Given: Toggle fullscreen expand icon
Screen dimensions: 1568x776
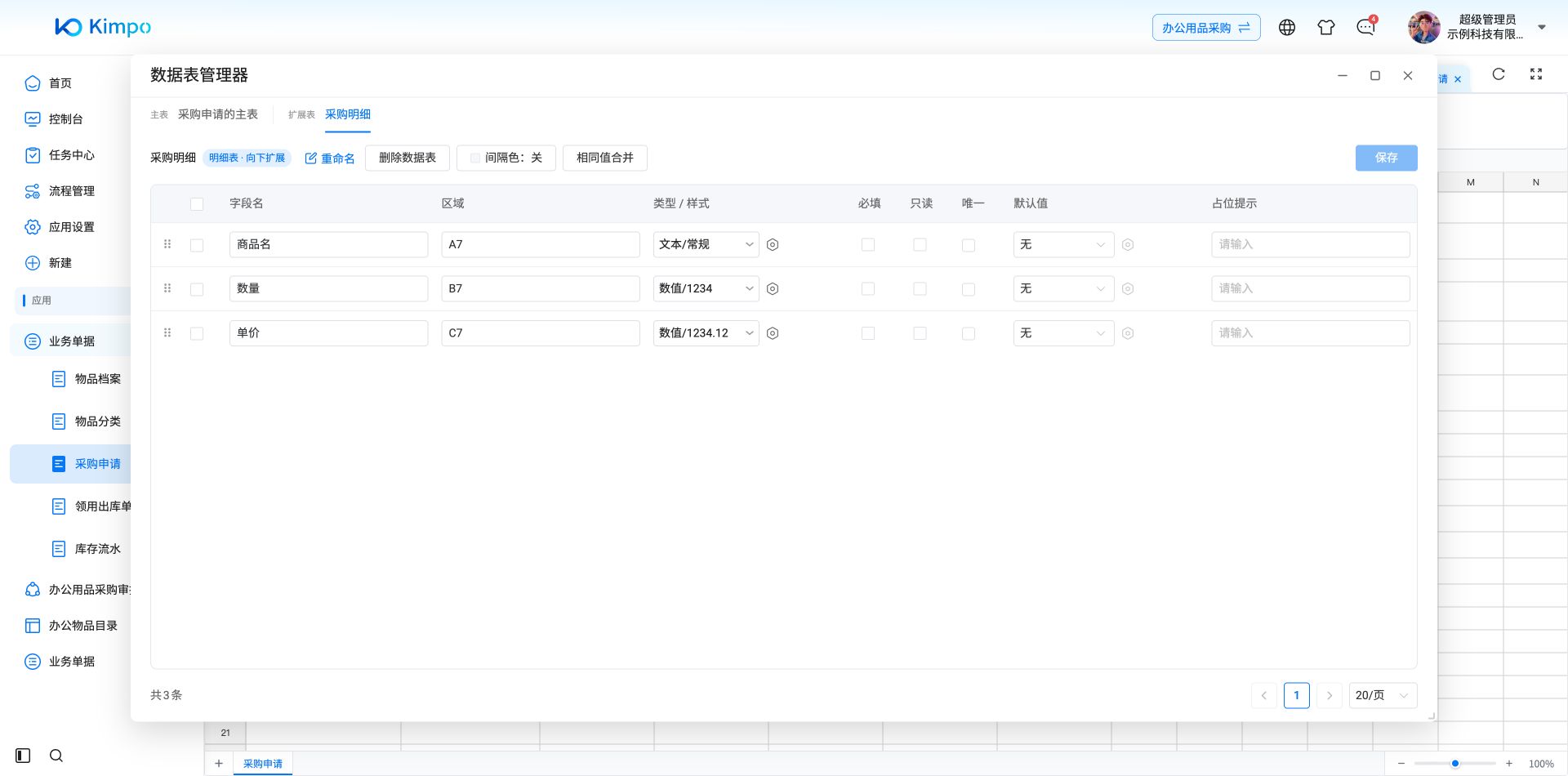Looking at the screenshot, I should 1536,74.
